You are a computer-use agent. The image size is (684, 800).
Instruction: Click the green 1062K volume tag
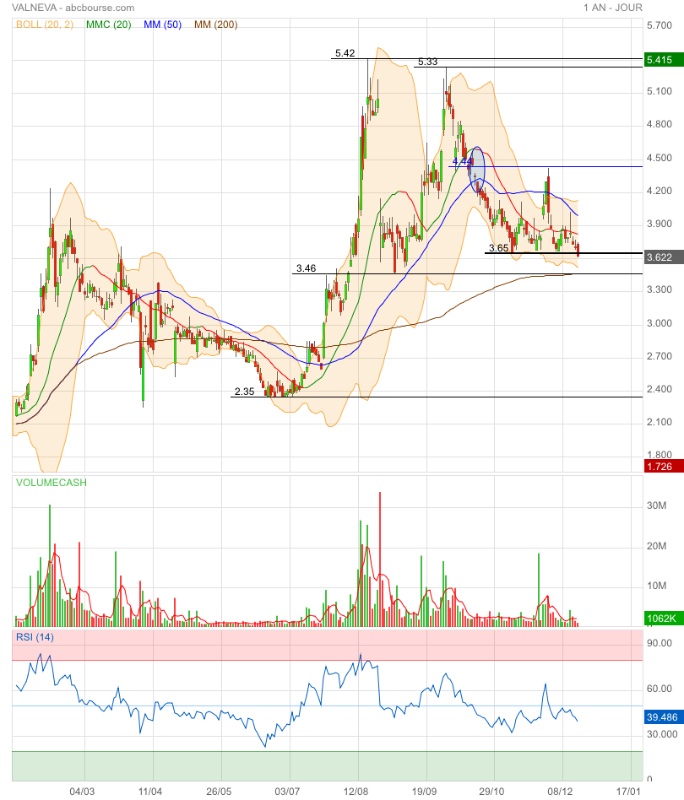(x=664, y=618)
